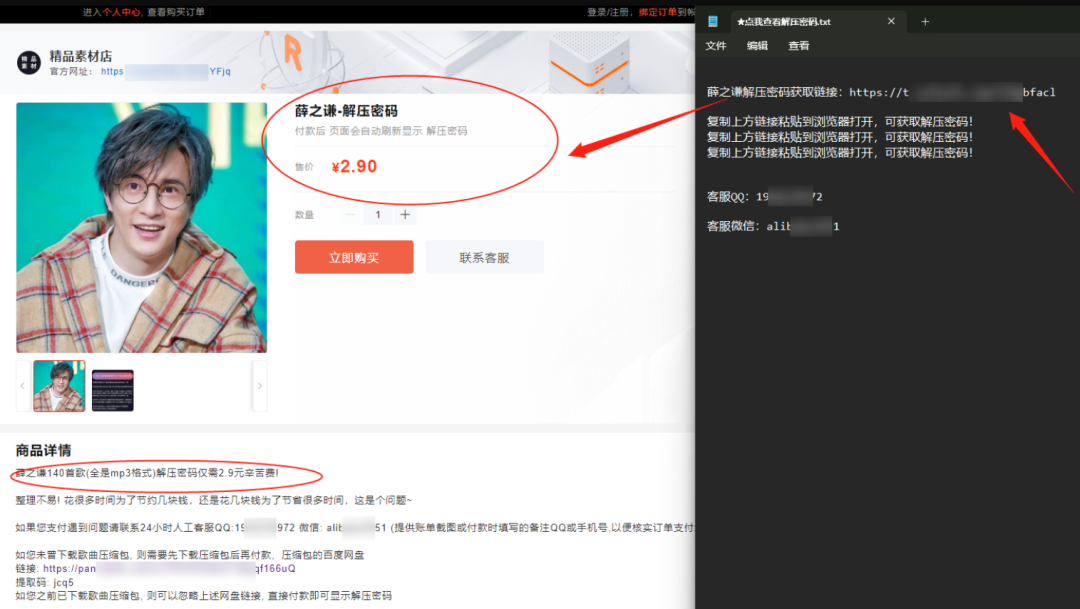Click the product title 薛之谦-解压密码
Viewport: 1080px width, 609px height.
click(346, 111)
